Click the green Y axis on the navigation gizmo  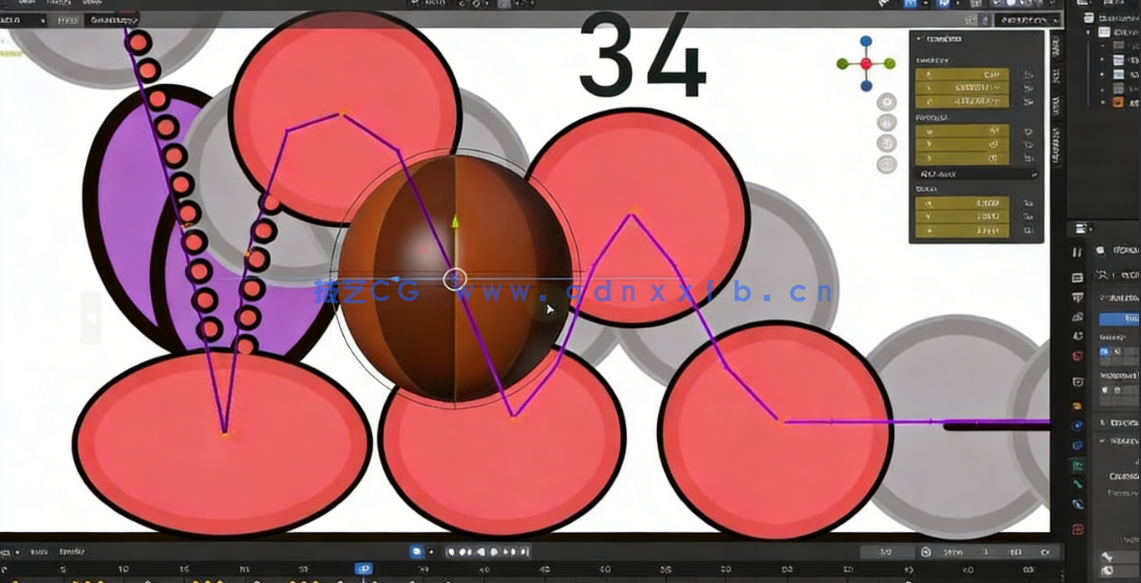point(889,63)
